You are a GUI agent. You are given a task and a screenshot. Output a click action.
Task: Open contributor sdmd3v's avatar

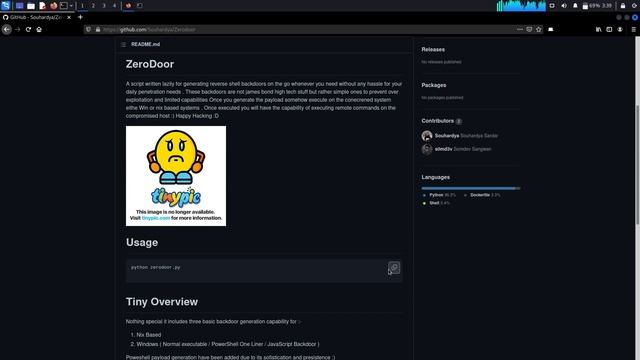click(427, 149)
